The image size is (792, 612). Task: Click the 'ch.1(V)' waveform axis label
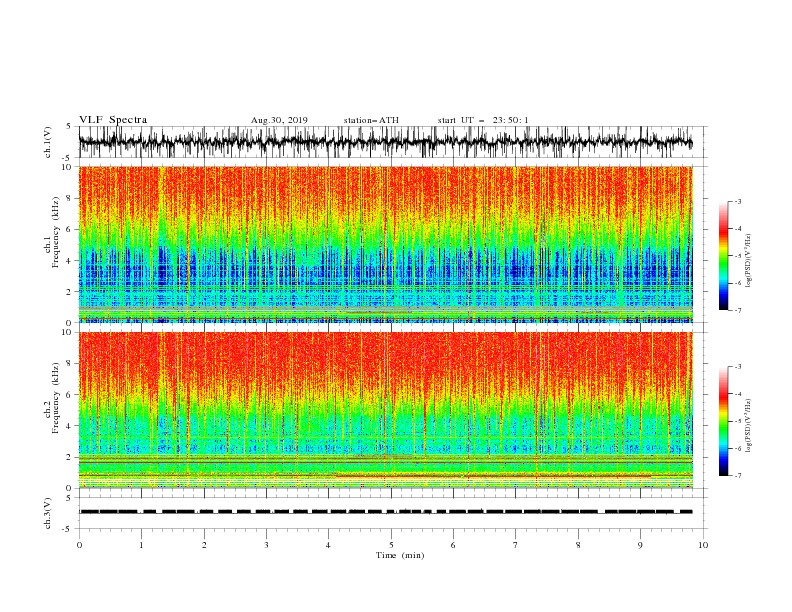pyautogui.click(x=48, y=142)
